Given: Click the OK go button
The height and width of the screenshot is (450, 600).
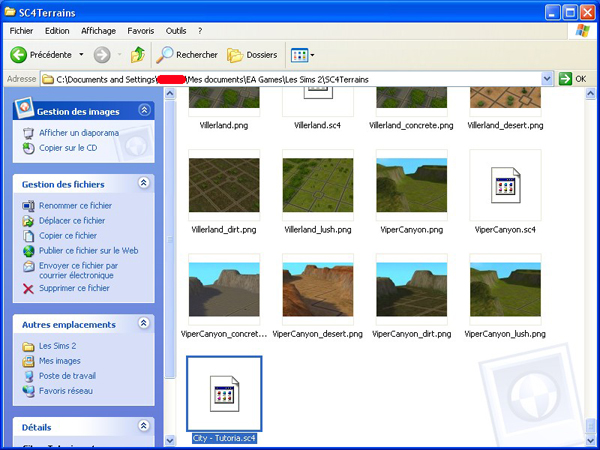Looking at the screenshot, I should pyautogui.click(x=573, y=79).
